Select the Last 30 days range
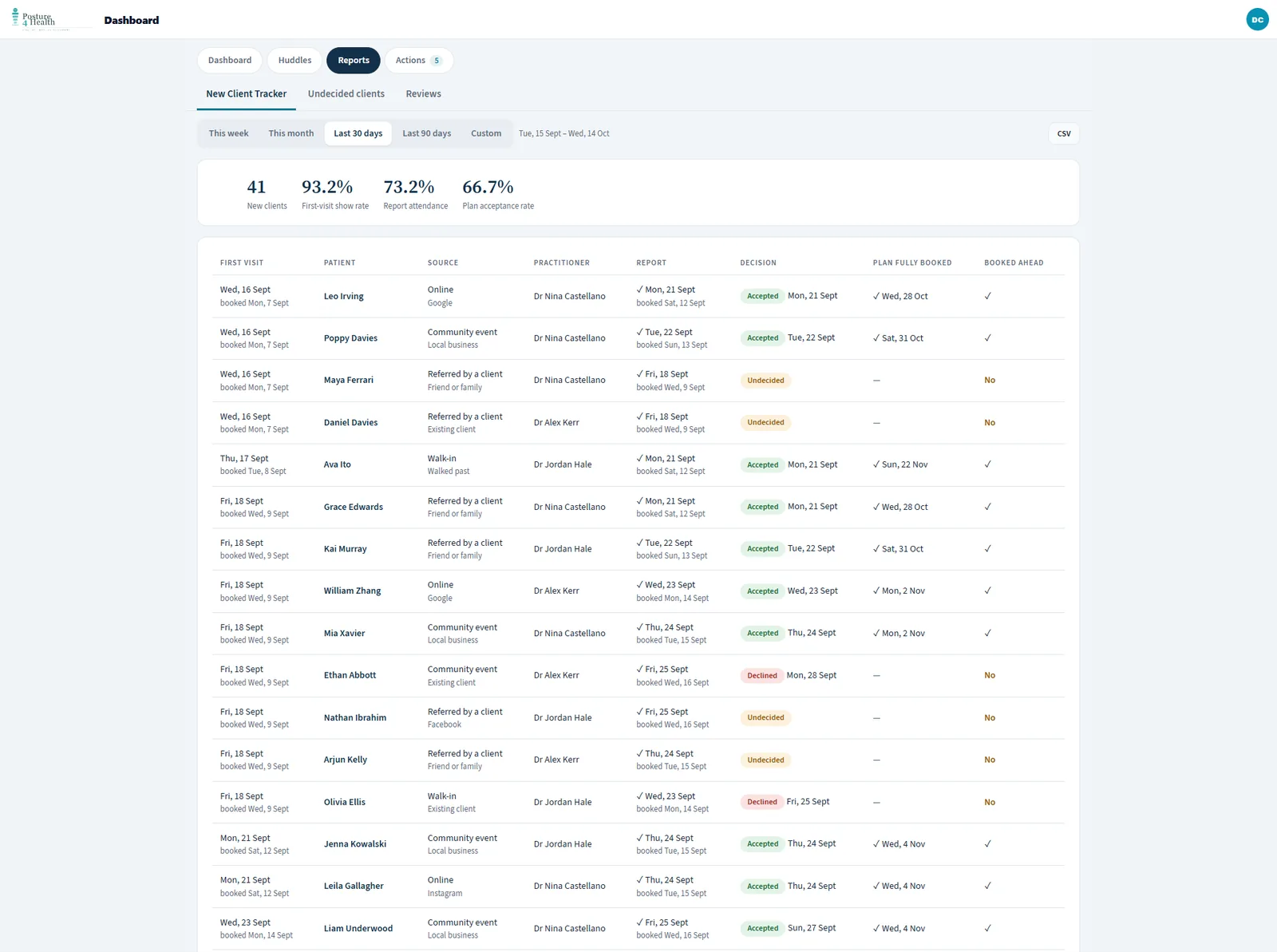The image size is (1277, 952). tap(358, 133)
